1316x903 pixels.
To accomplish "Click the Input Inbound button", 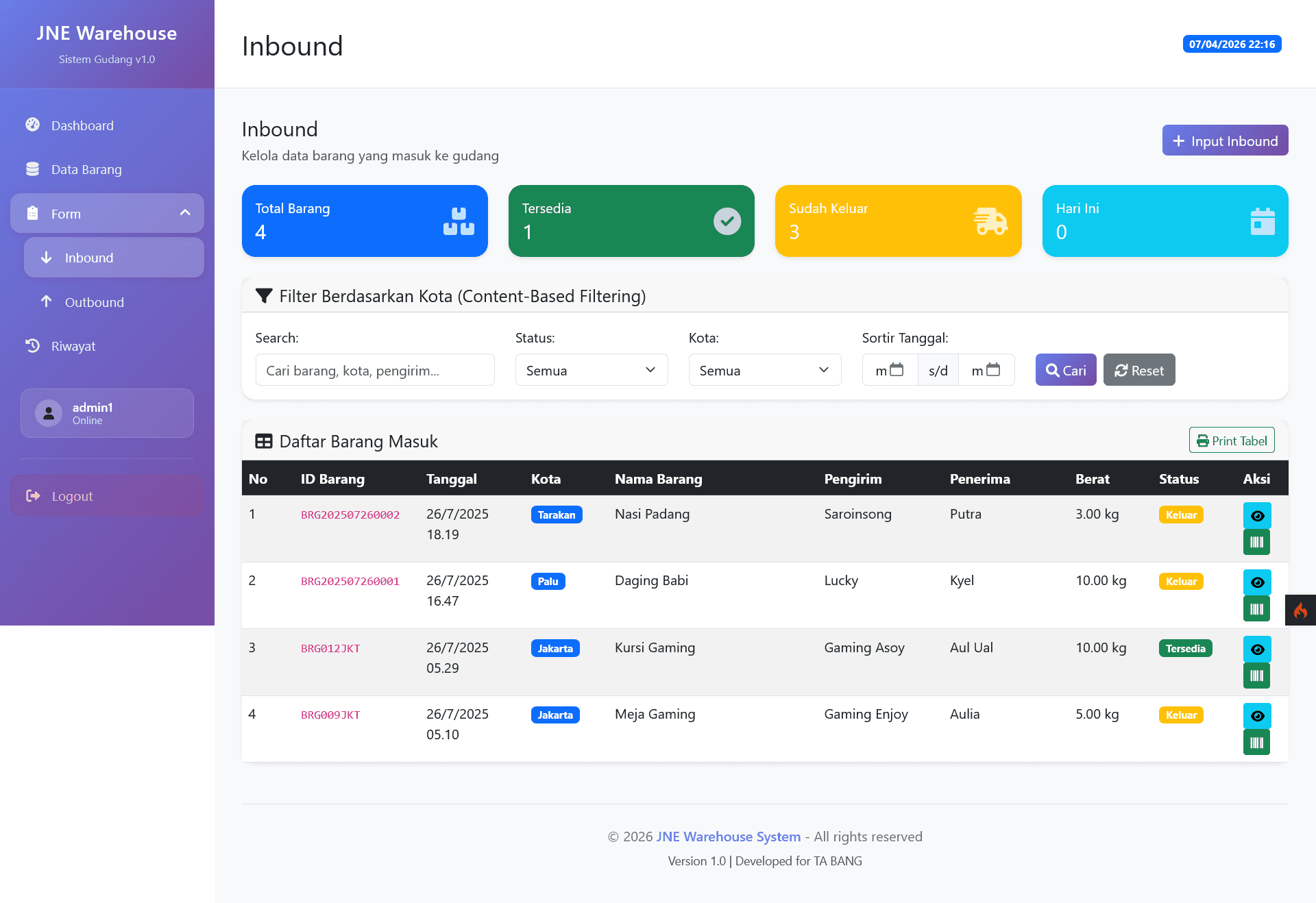I will tap(1225, 140).
